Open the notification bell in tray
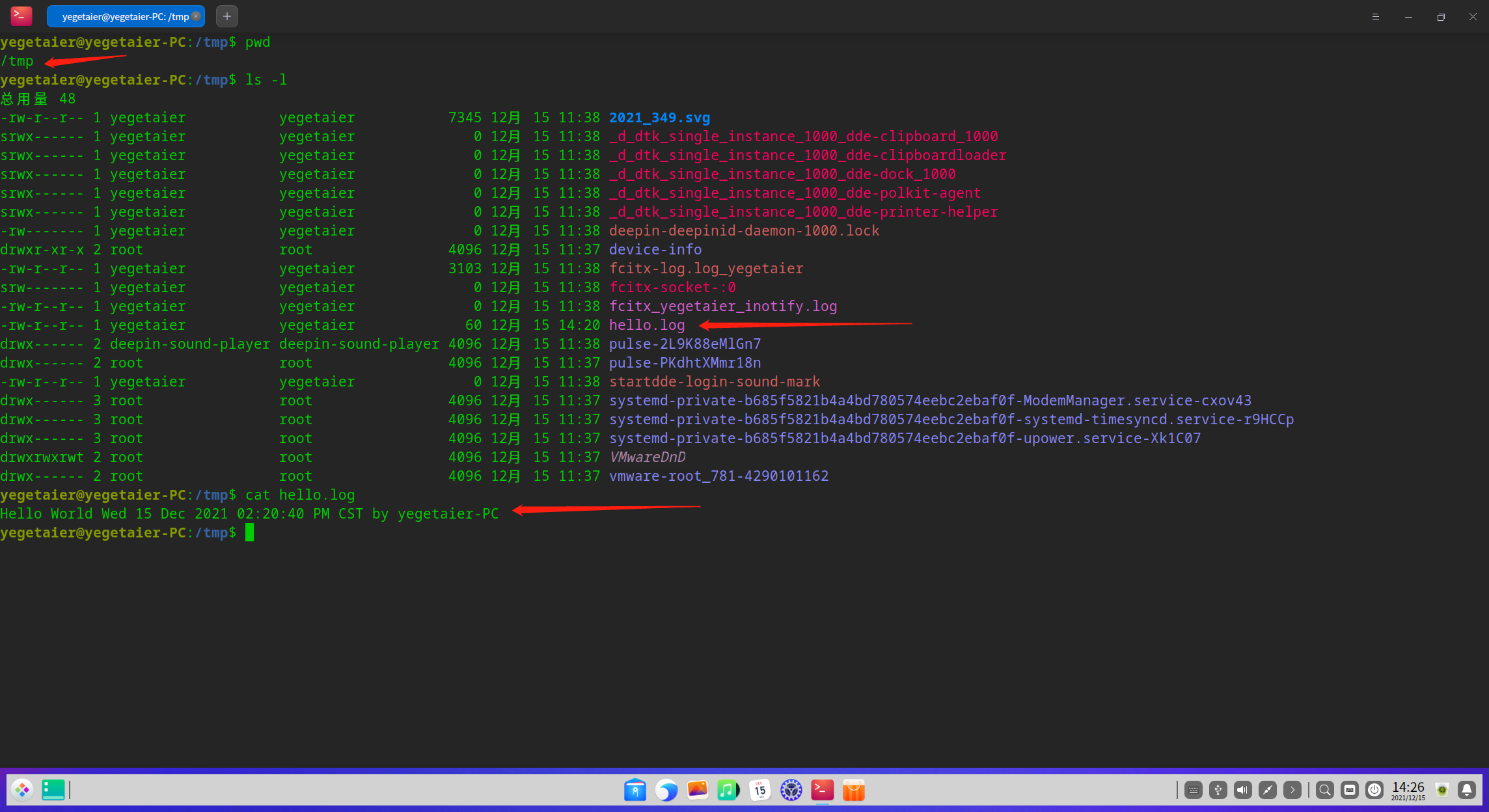Viewport: 1489px width, 812px height. click(x=1467, y=790)
